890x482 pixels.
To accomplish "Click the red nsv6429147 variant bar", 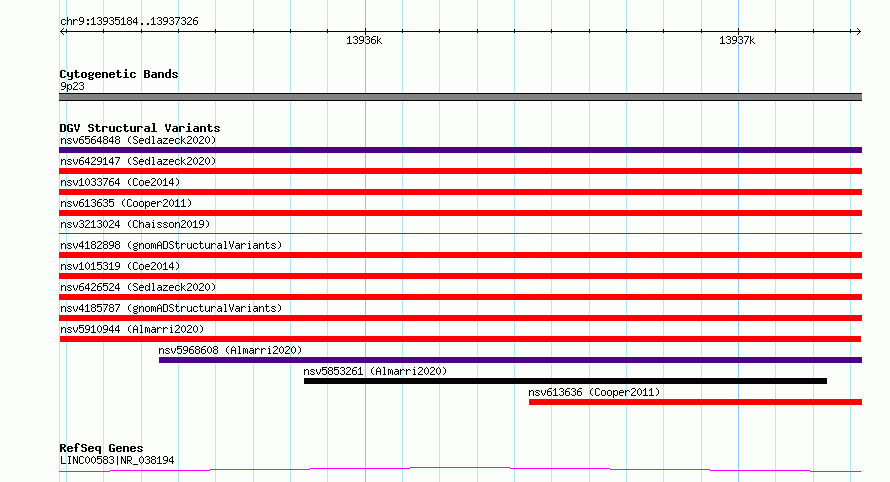I will [460, 171].
